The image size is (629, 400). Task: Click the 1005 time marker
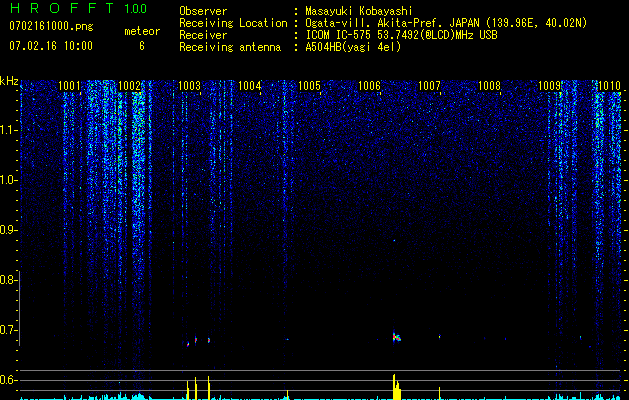click(309, 85)
